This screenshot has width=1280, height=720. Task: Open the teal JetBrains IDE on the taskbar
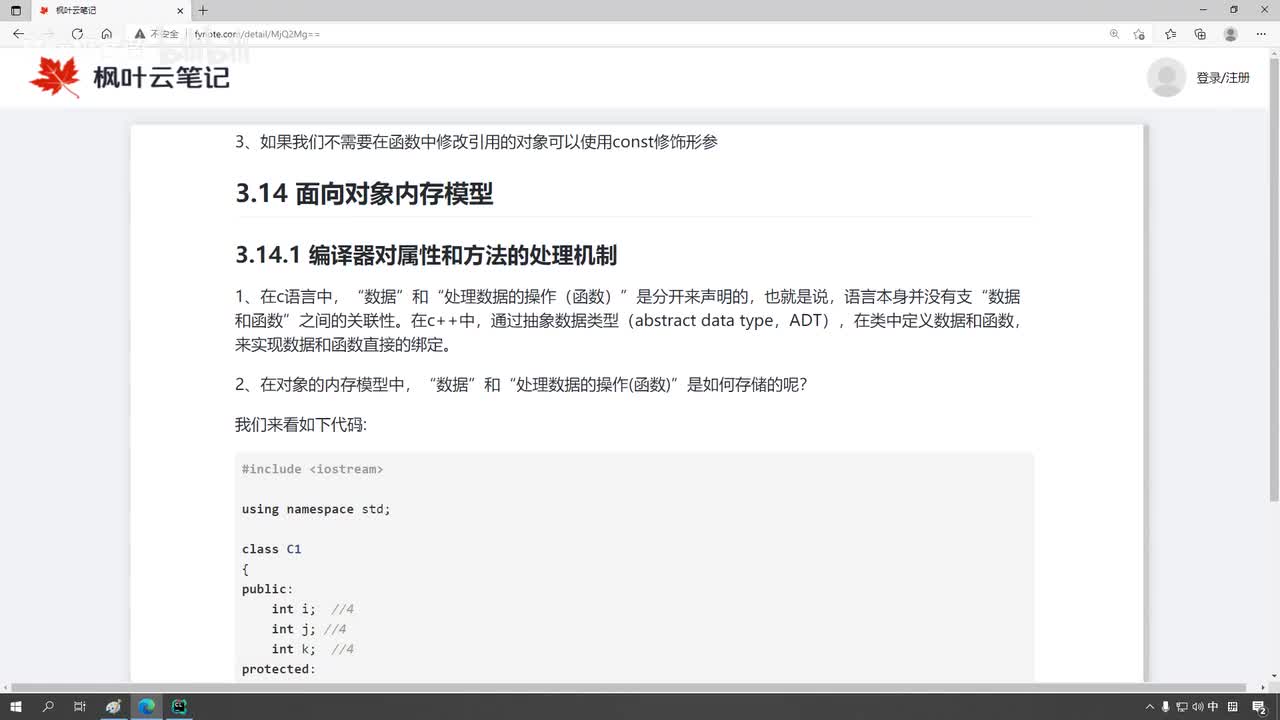[179, 707]
